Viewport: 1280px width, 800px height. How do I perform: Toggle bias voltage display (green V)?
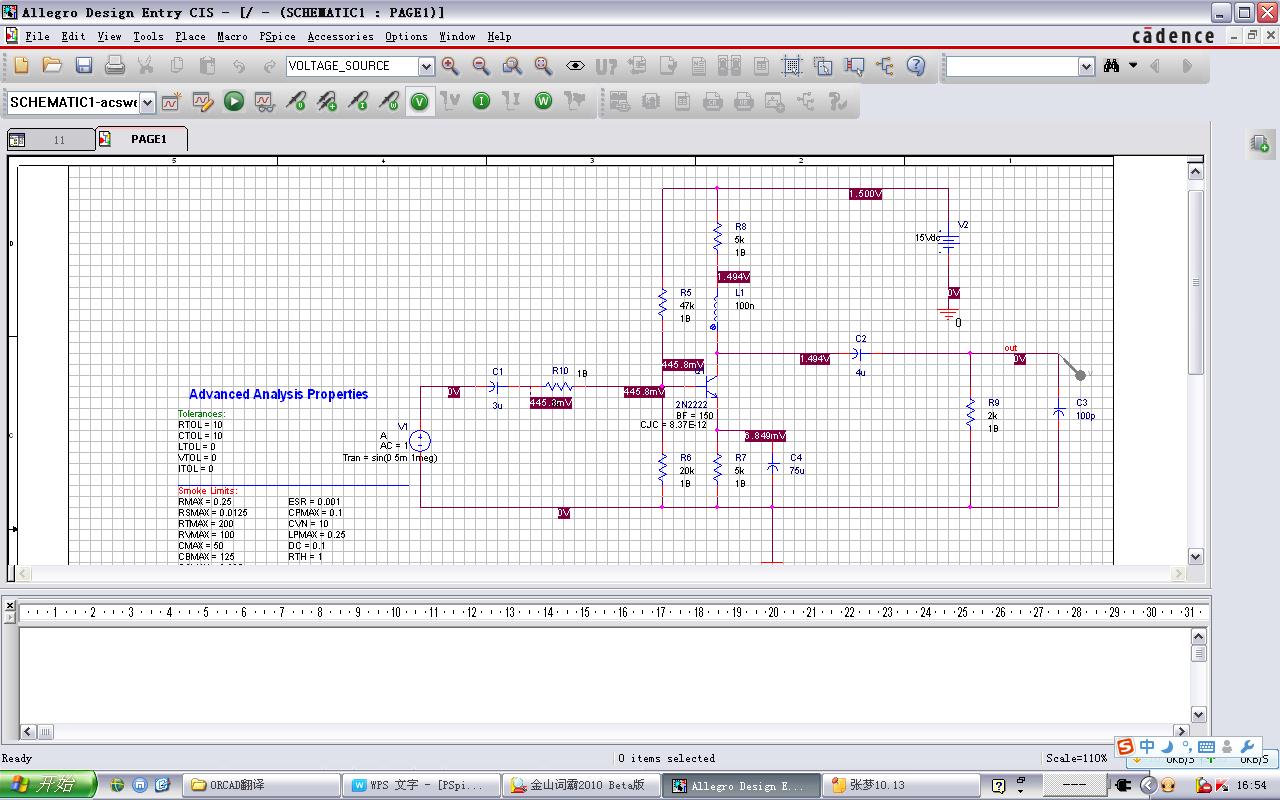pyautogui.click(x=420, y=101)
